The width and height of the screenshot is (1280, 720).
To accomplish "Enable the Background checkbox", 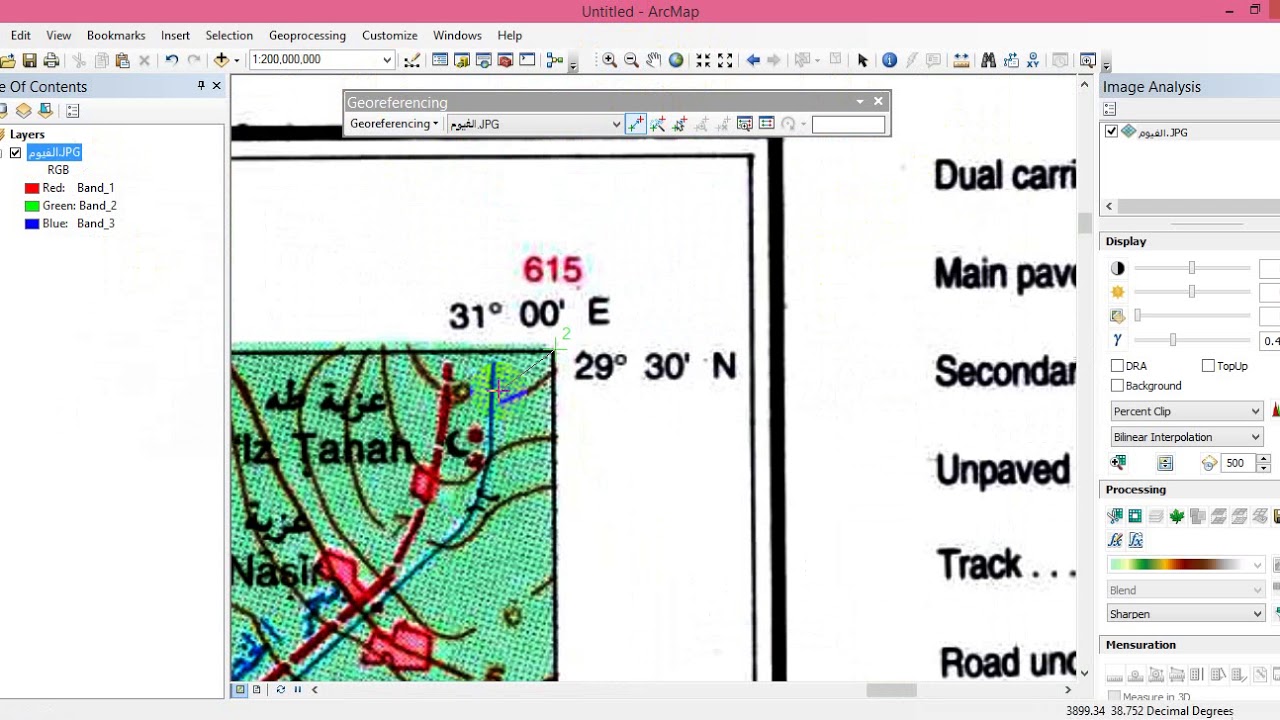I will pyautogui.click(x=1117, y=386).
